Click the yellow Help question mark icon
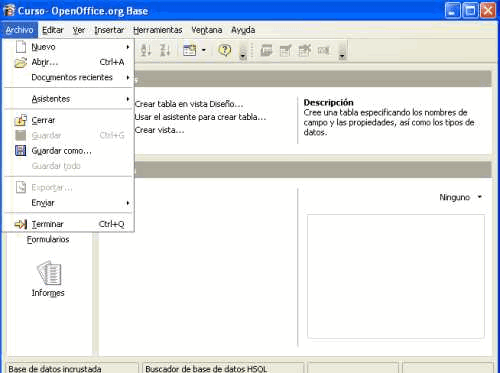Image resolution: width=500 pixels, height=373 pixels. tap(225, 50)
